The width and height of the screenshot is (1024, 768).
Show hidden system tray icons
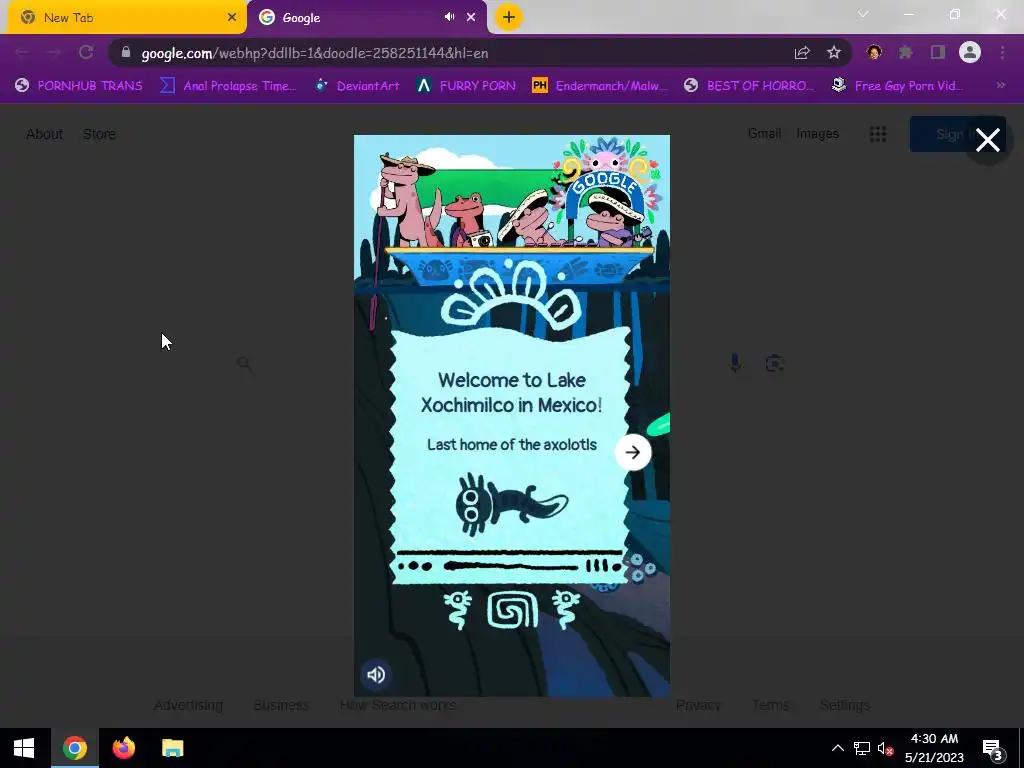coord(837,748)
